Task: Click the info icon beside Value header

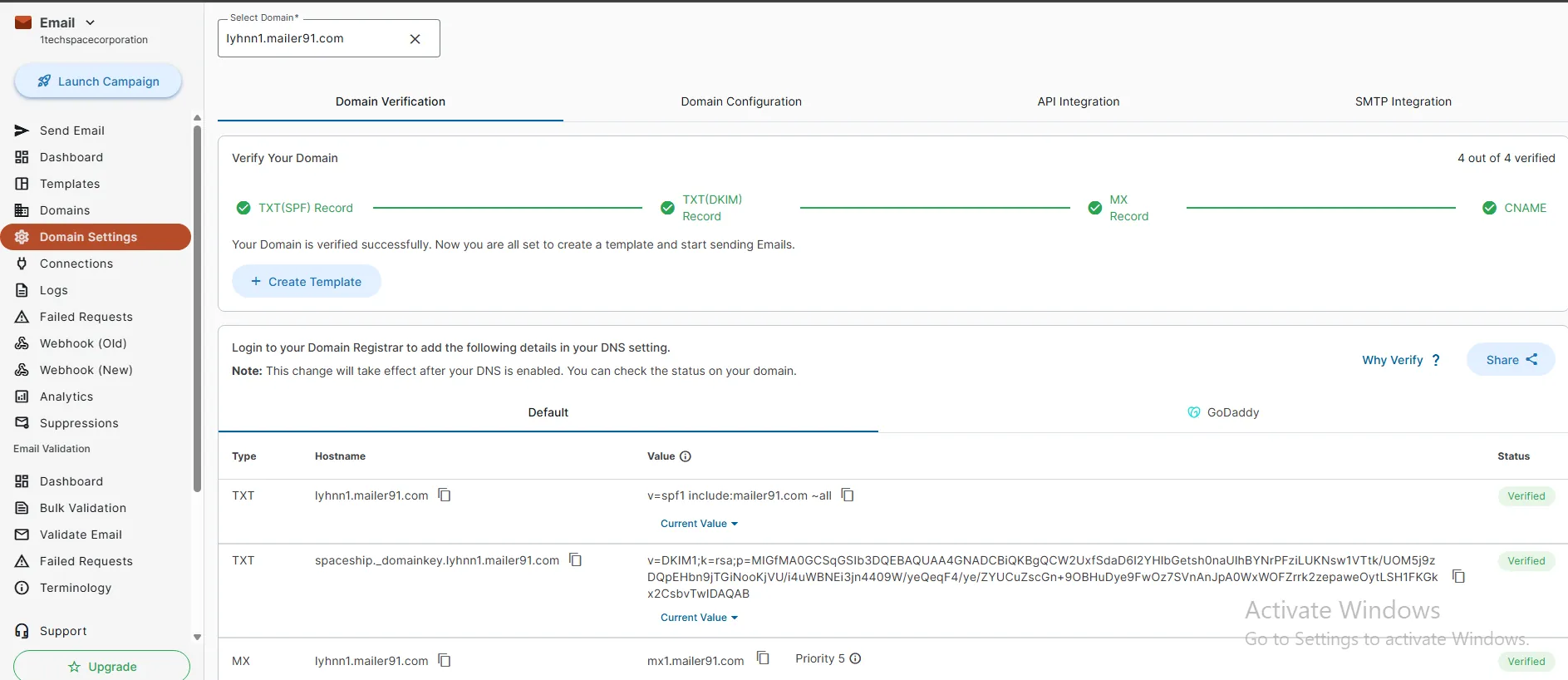Action: [686, 456]
